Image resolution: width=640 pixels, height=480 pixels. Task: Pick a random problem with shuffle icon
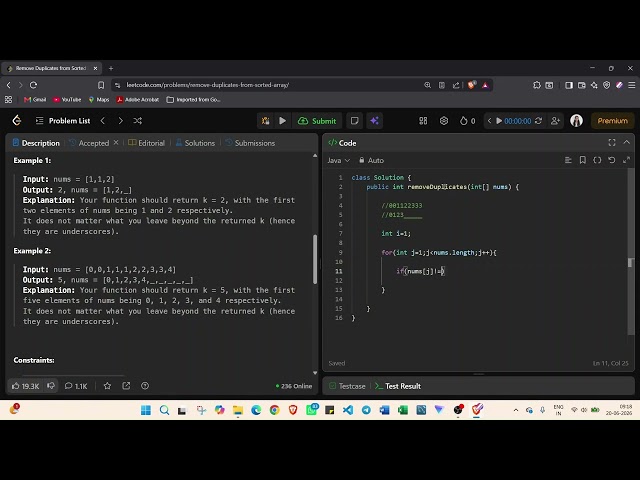tap(138, 121)
